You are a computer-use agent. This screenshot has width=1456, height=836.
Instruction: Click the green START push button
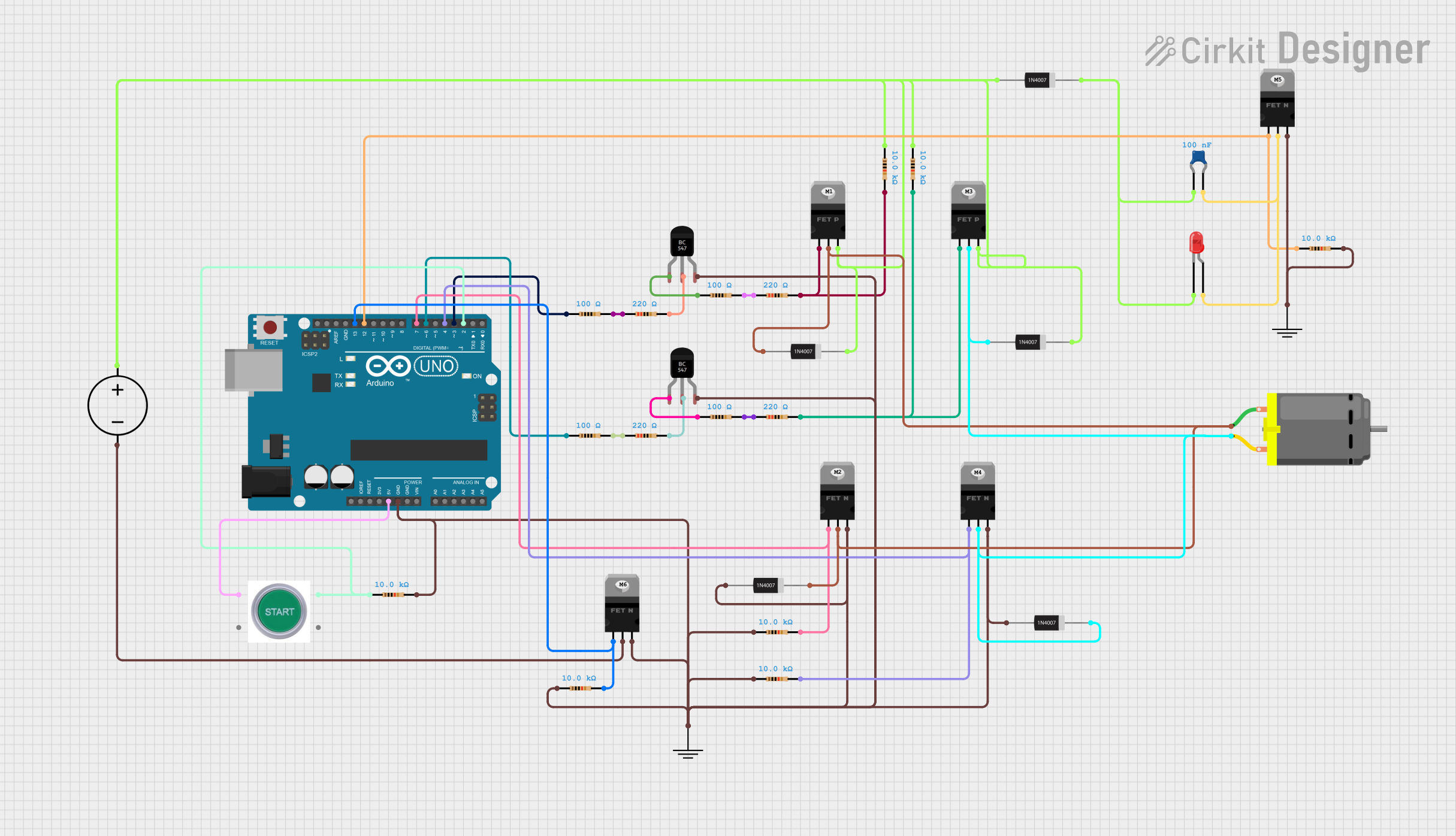[279, 611]
